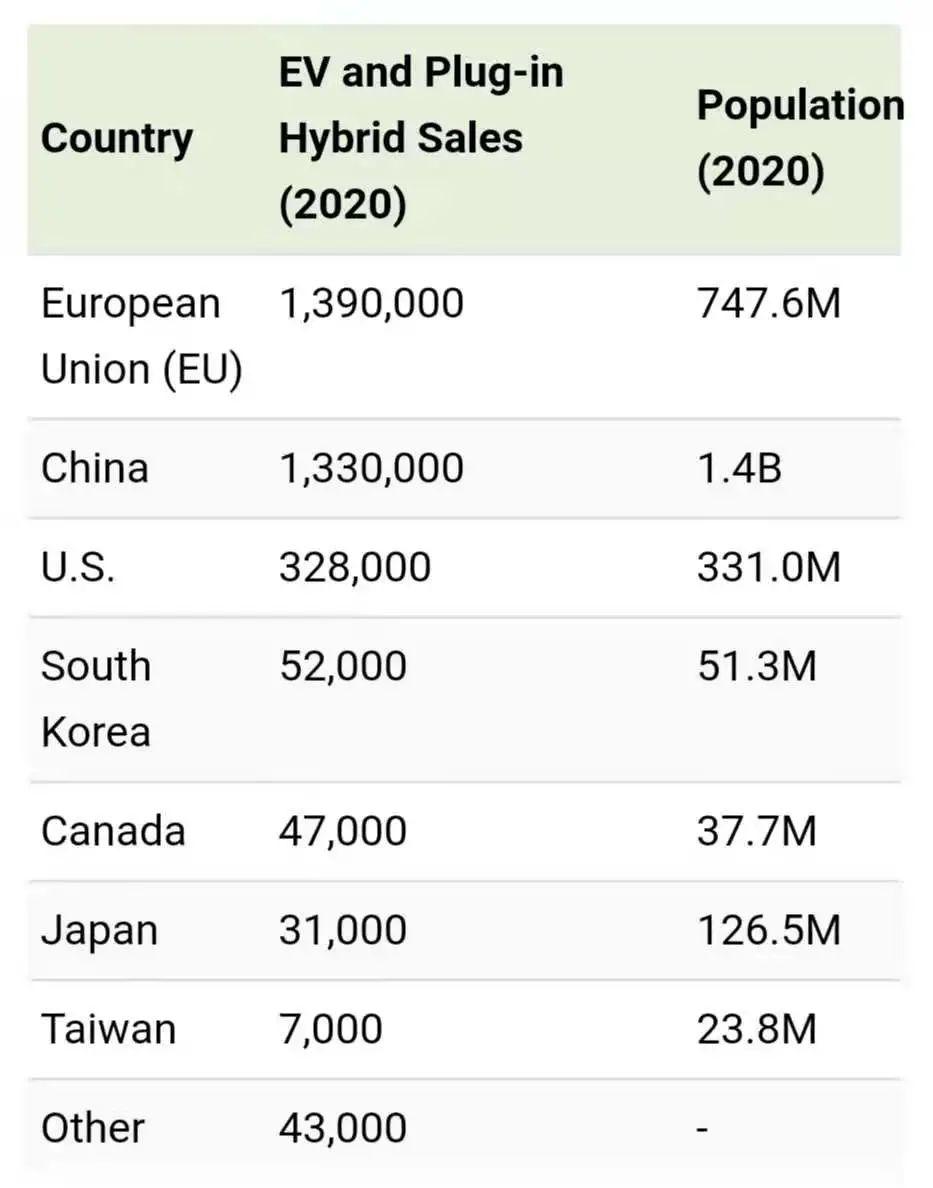Image resolution: width=933 pixels, height=1188 pixels.
Task: Click the 43,000 sales value
Action: point(343,1128)
